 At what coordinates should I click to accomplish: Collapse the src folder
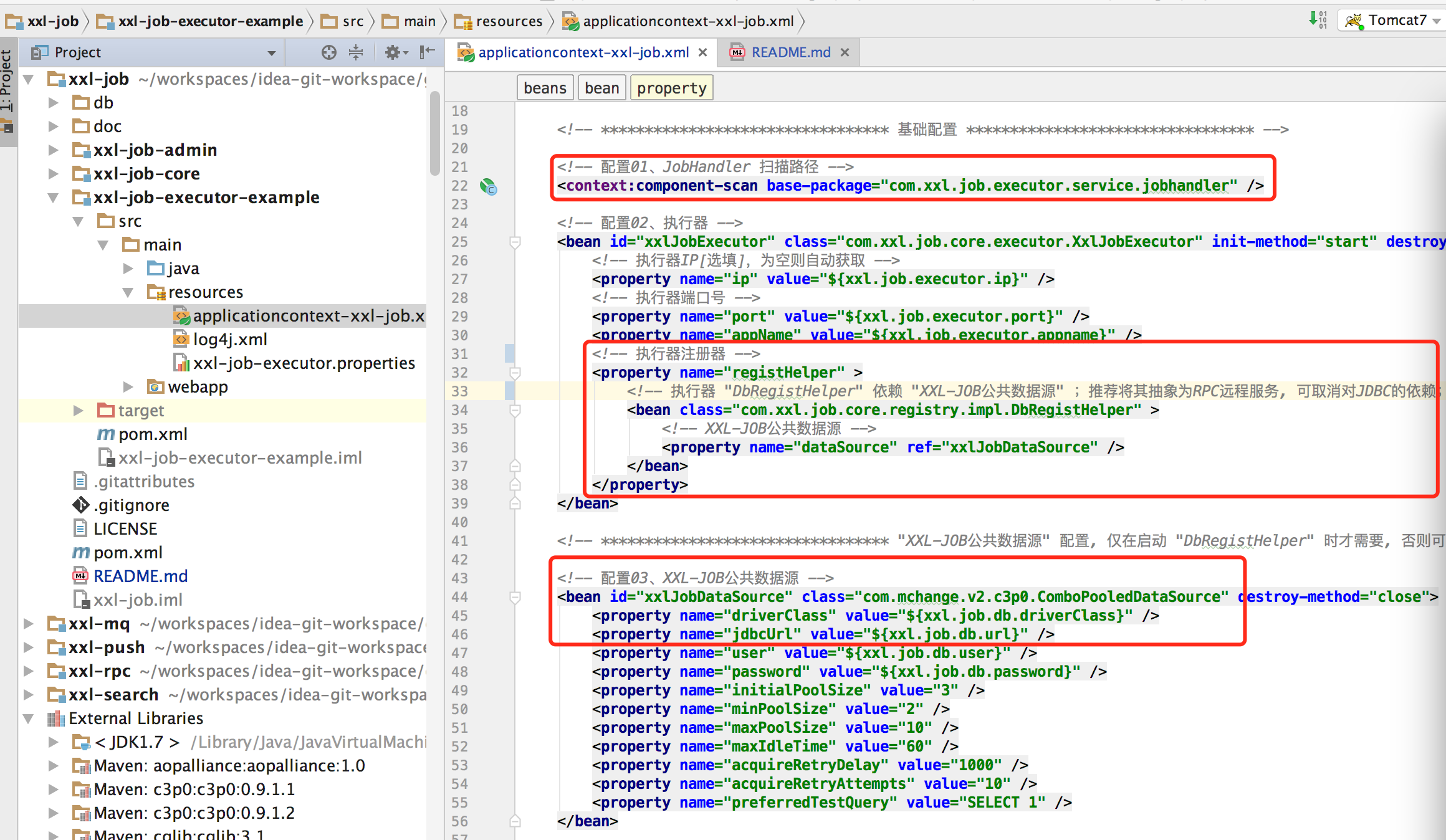78,222
